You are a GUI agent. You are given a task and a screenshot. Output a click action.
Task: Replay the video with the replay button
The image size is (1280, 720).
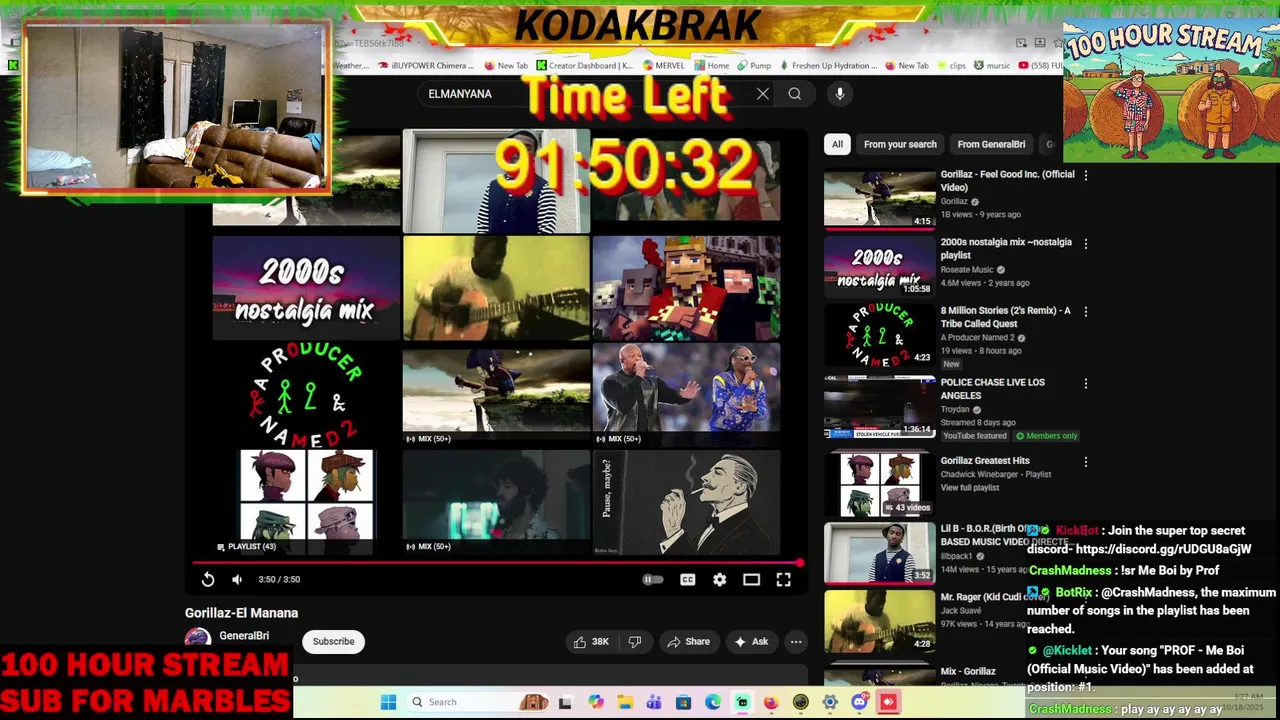coord(208,579)
